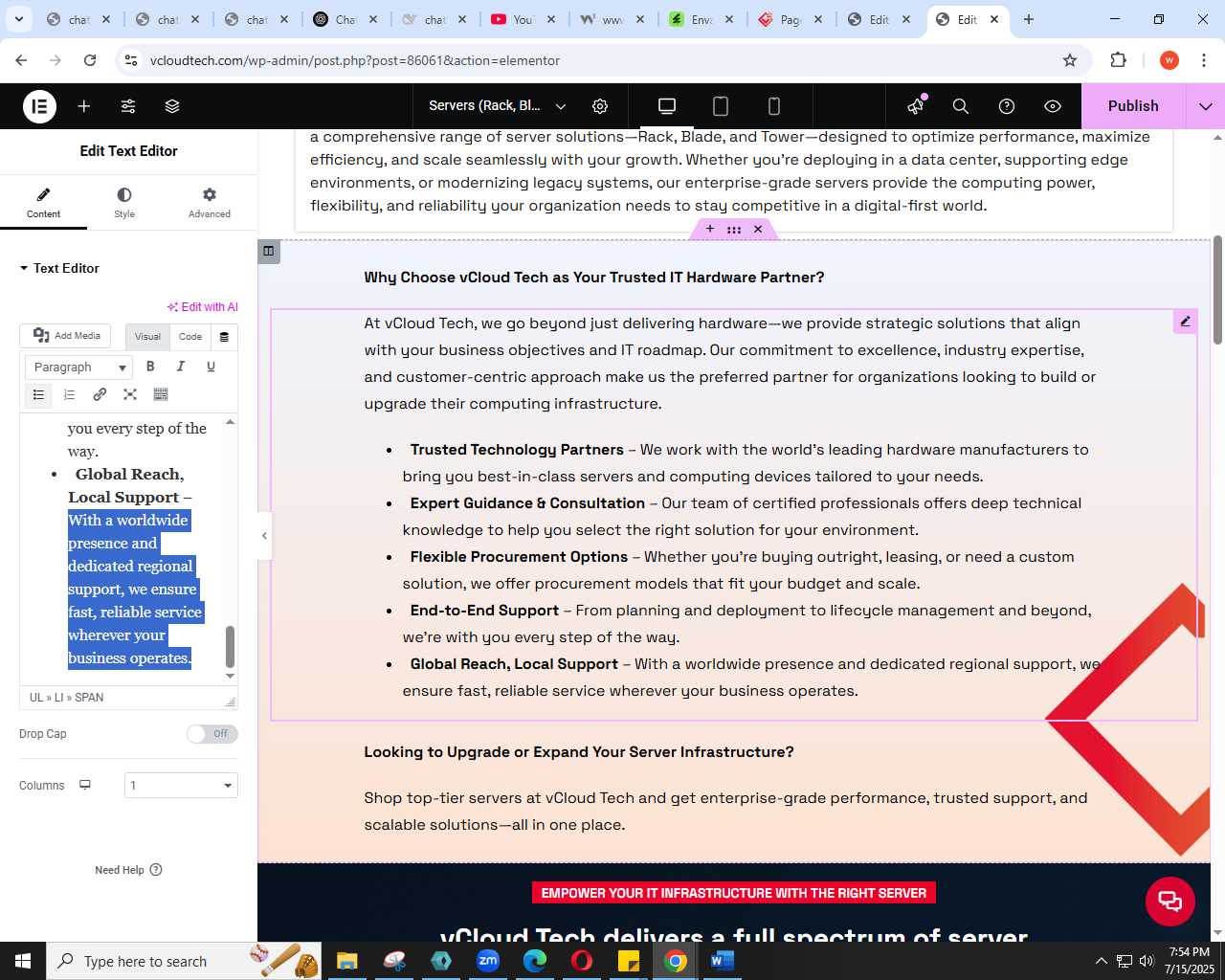1225x980 pixels.
Task: Toggle numbered list in editor
Action: click(69, 394)
